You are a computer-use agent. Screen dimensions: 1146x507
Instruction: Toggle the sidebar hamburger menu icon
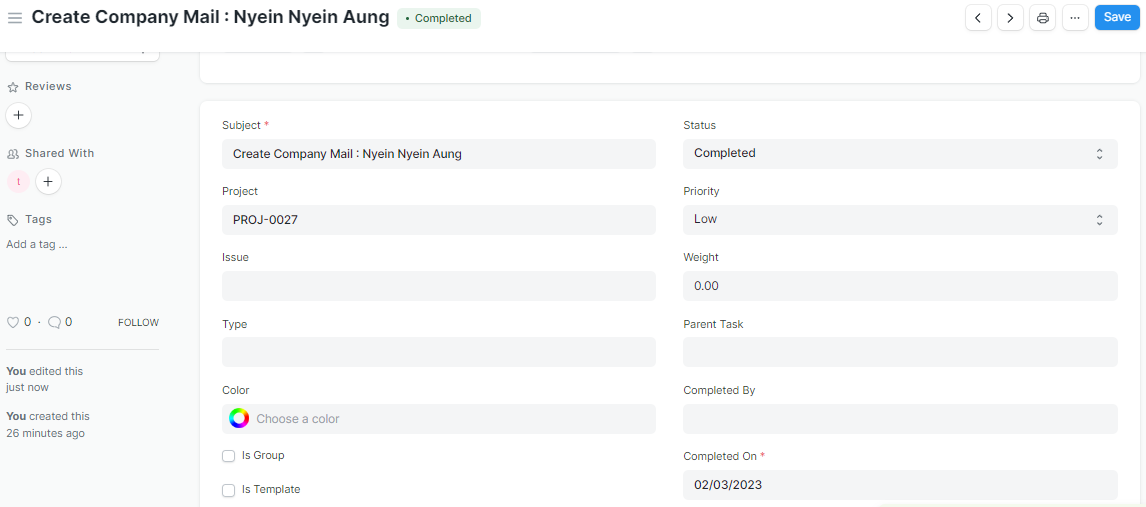point(15,18)
